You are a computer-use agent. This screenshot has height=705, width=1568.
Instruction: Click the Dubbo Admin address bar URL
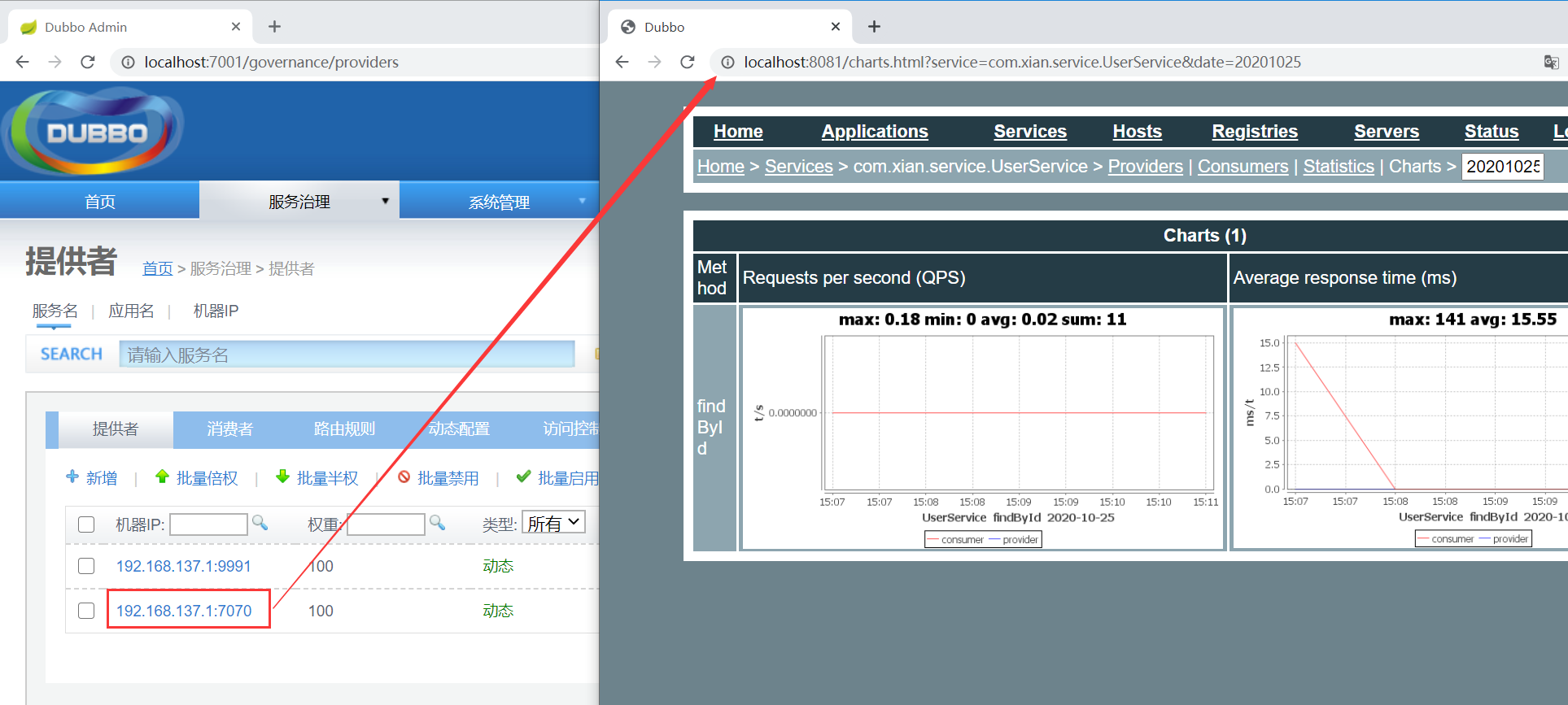pyautogui.click(x=272, y=62)
